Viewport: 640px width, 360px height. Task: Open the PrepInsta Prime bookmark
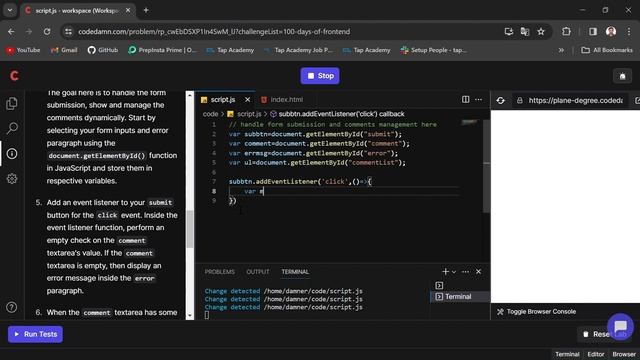click(x=162, y=50)
